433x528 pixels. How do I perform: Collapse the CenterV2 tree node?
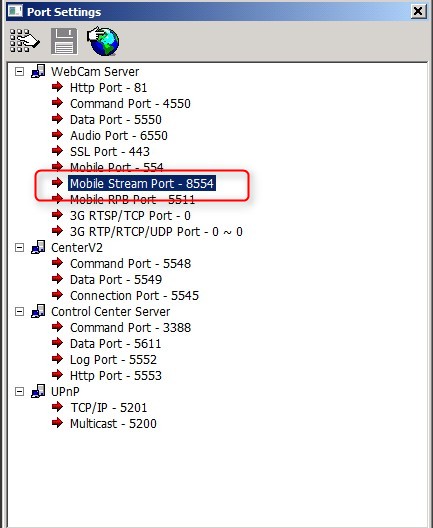coord(20,248)
